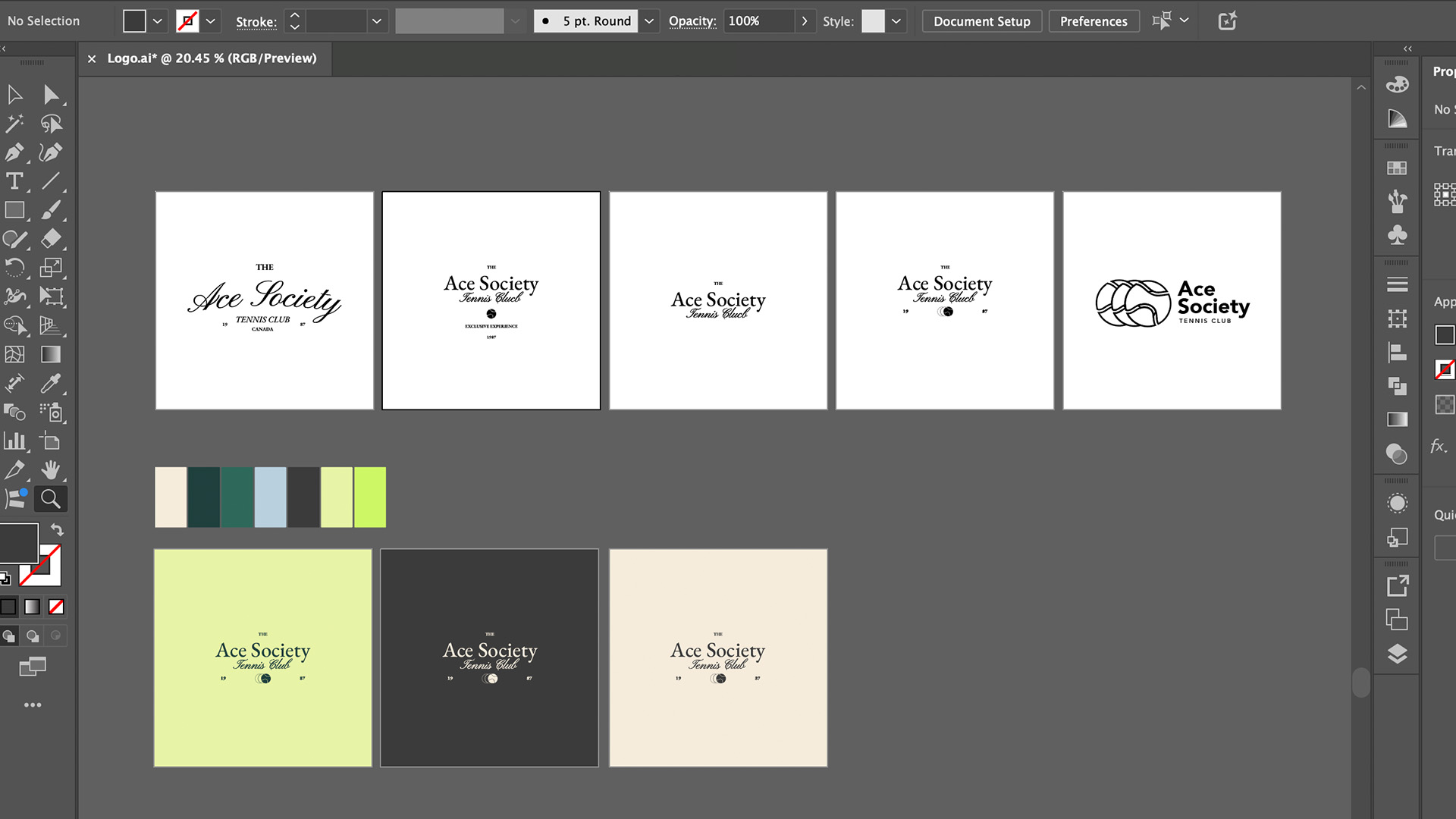The height and width of the screenshot is (819, 1456).
Task: Select the Rotate tool
Action: 14,268
